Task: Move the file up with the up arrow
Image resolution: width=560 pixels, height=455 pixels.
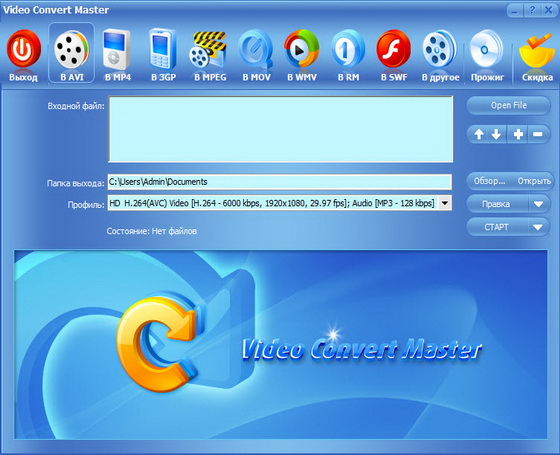Action: click(x=479, y=134)
